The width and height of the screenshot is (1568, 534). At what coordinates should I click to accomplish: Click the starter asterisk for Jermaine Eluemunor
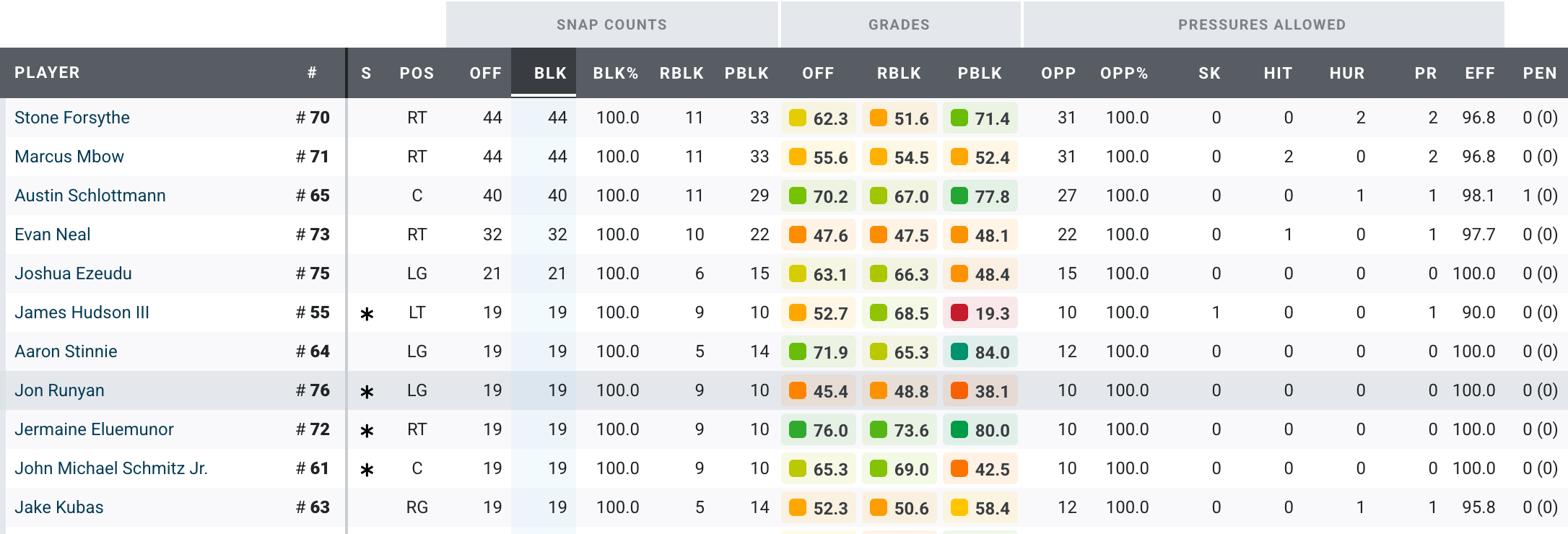367,431
